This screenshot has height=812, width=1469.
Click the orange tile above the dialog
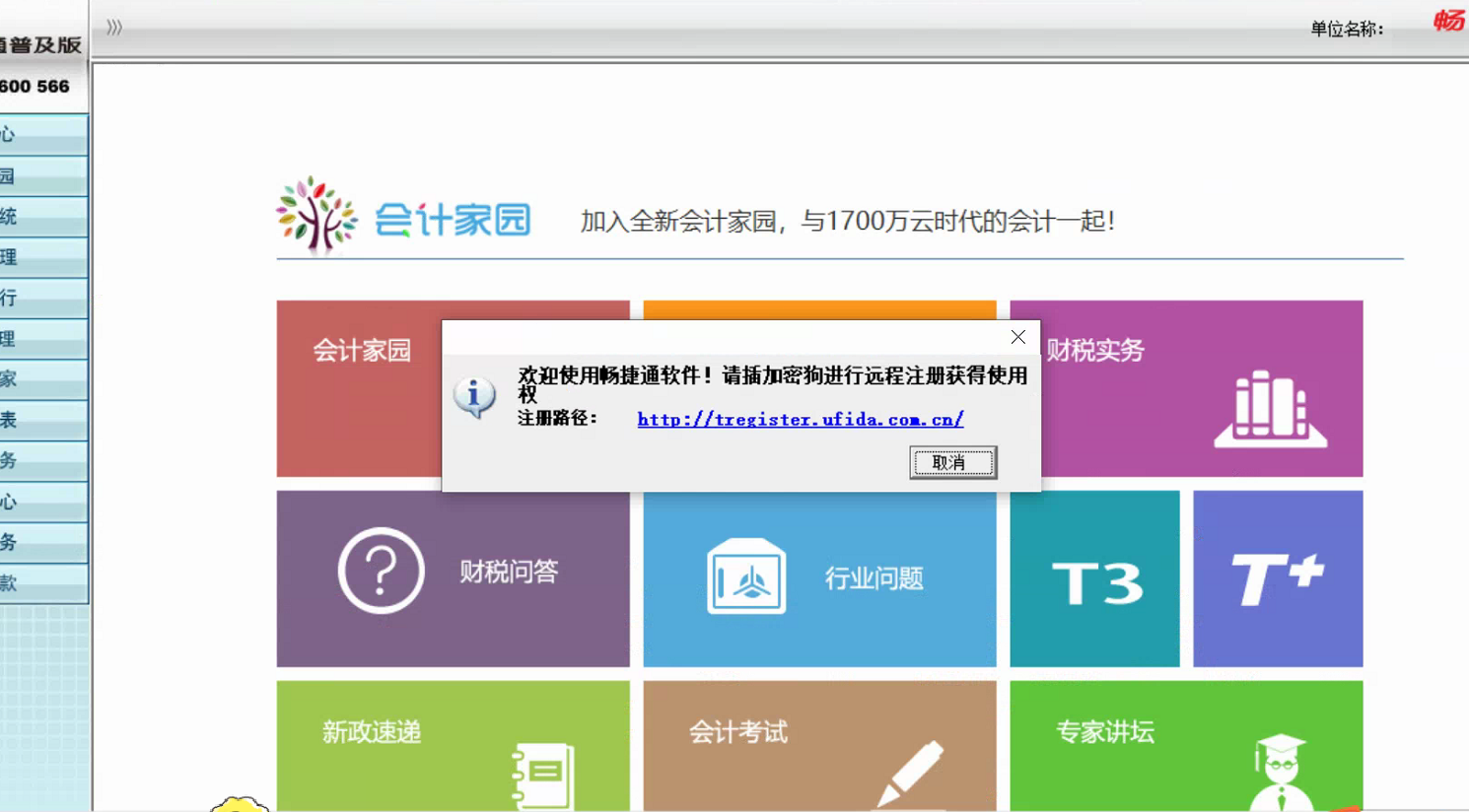819,309
